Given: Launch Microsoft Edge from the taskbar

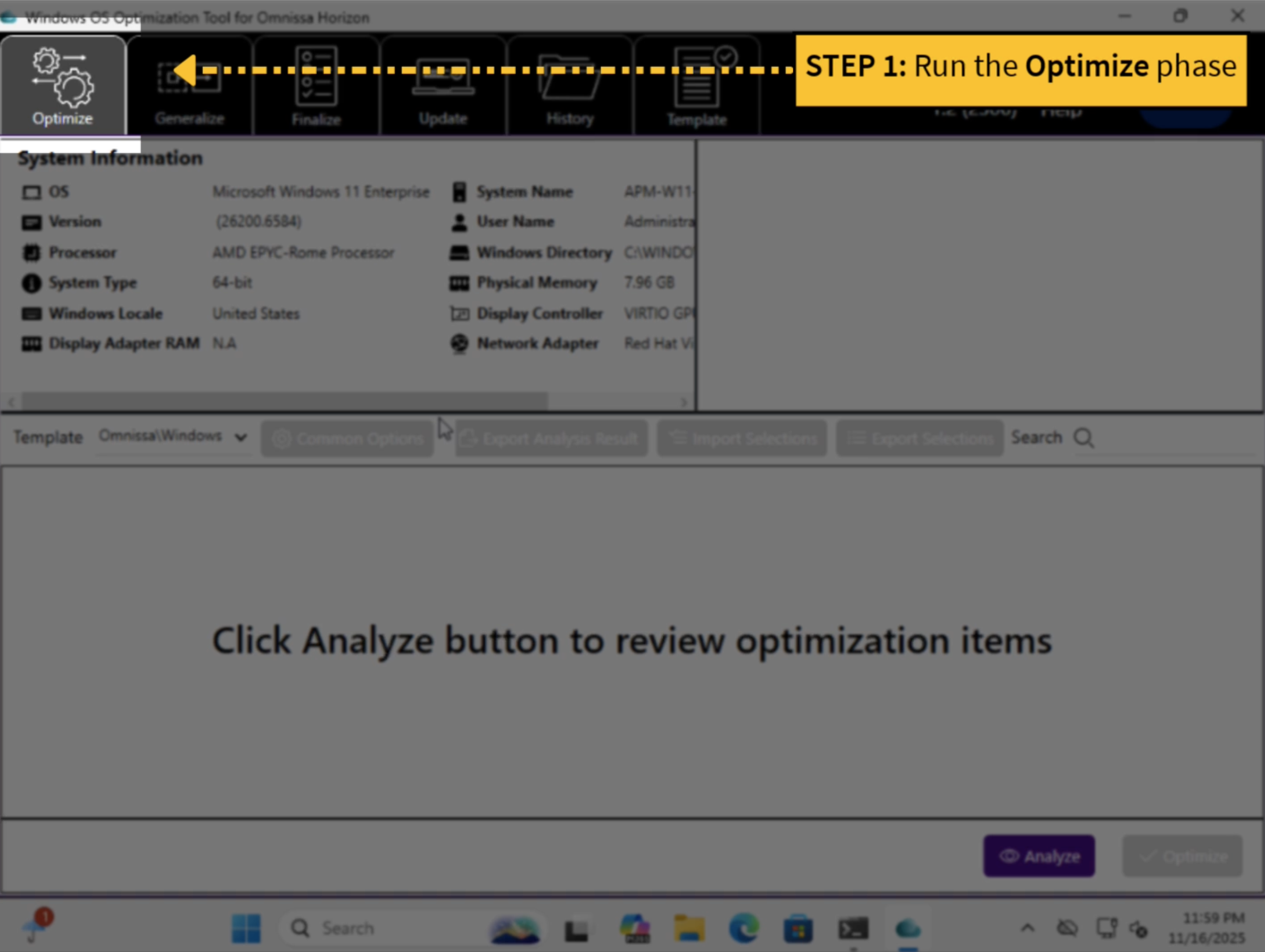Looking at the screenshot, I should coord(743,928).
